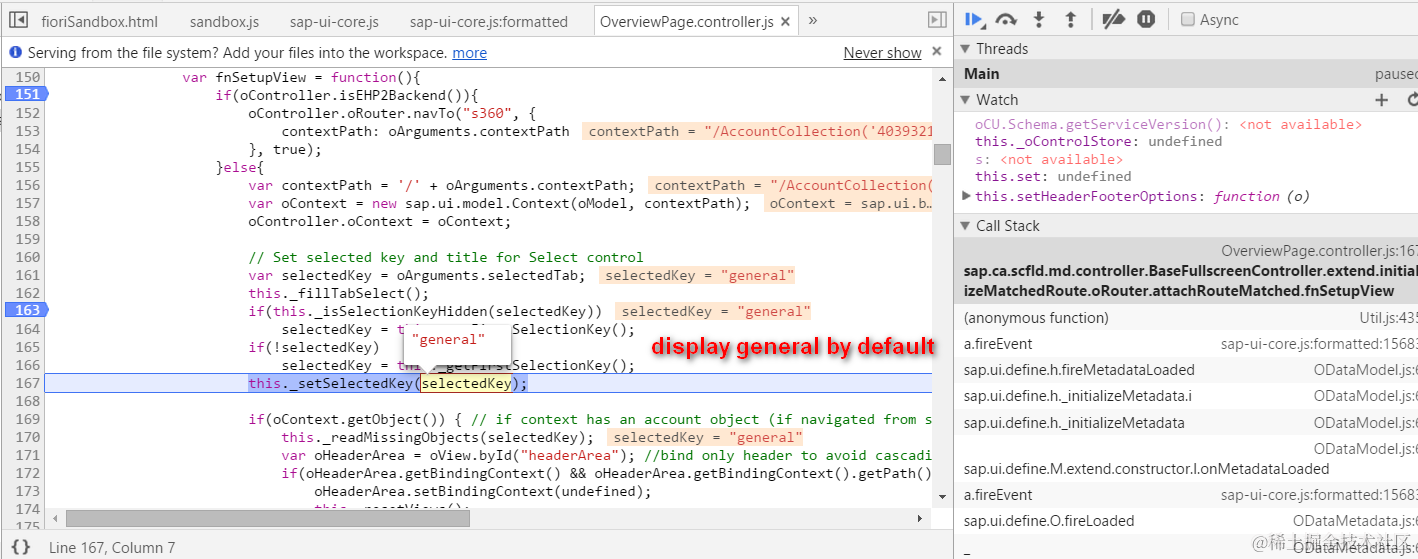Select the fireMetadataLoaded stack frame
1418x559 pixels.
(x=1187, y=370)
